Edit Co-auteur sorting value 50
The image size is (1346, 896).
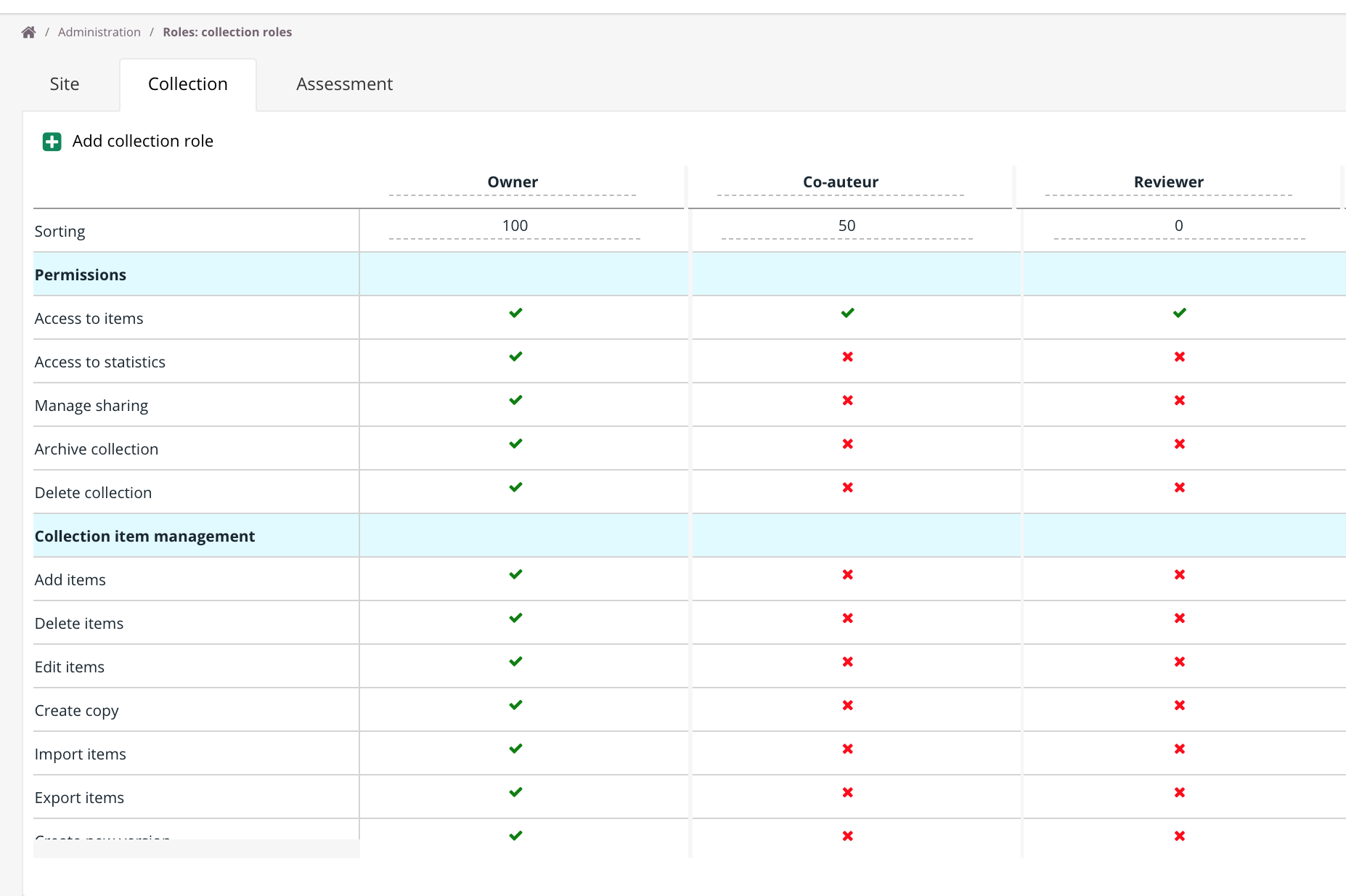click(x=847, y=226)
